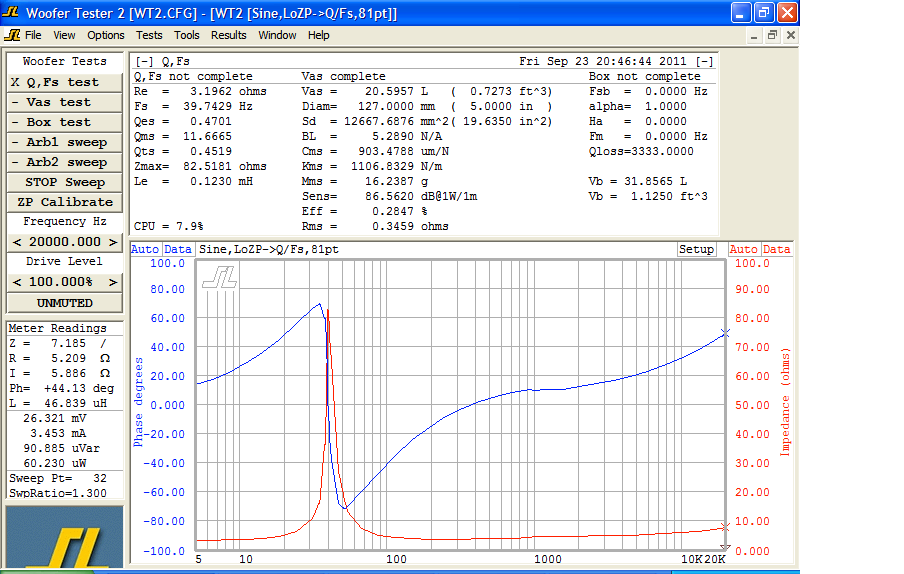Increase frequency with right arrow
Image resolution: width=904 pixels, height=574 pixels.
[x=113, y=242]
